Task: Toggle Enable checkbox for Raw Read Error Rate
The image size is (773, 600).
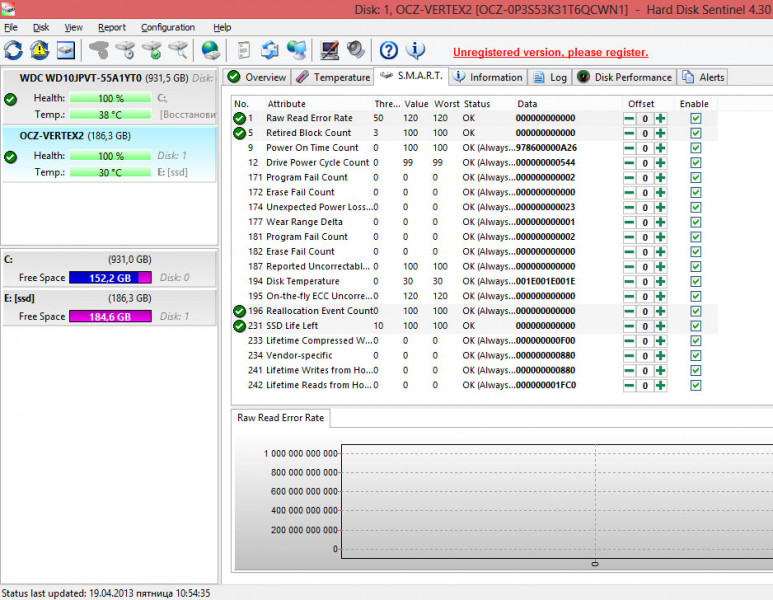Action: pyautogui.click(x=696, y=118)
